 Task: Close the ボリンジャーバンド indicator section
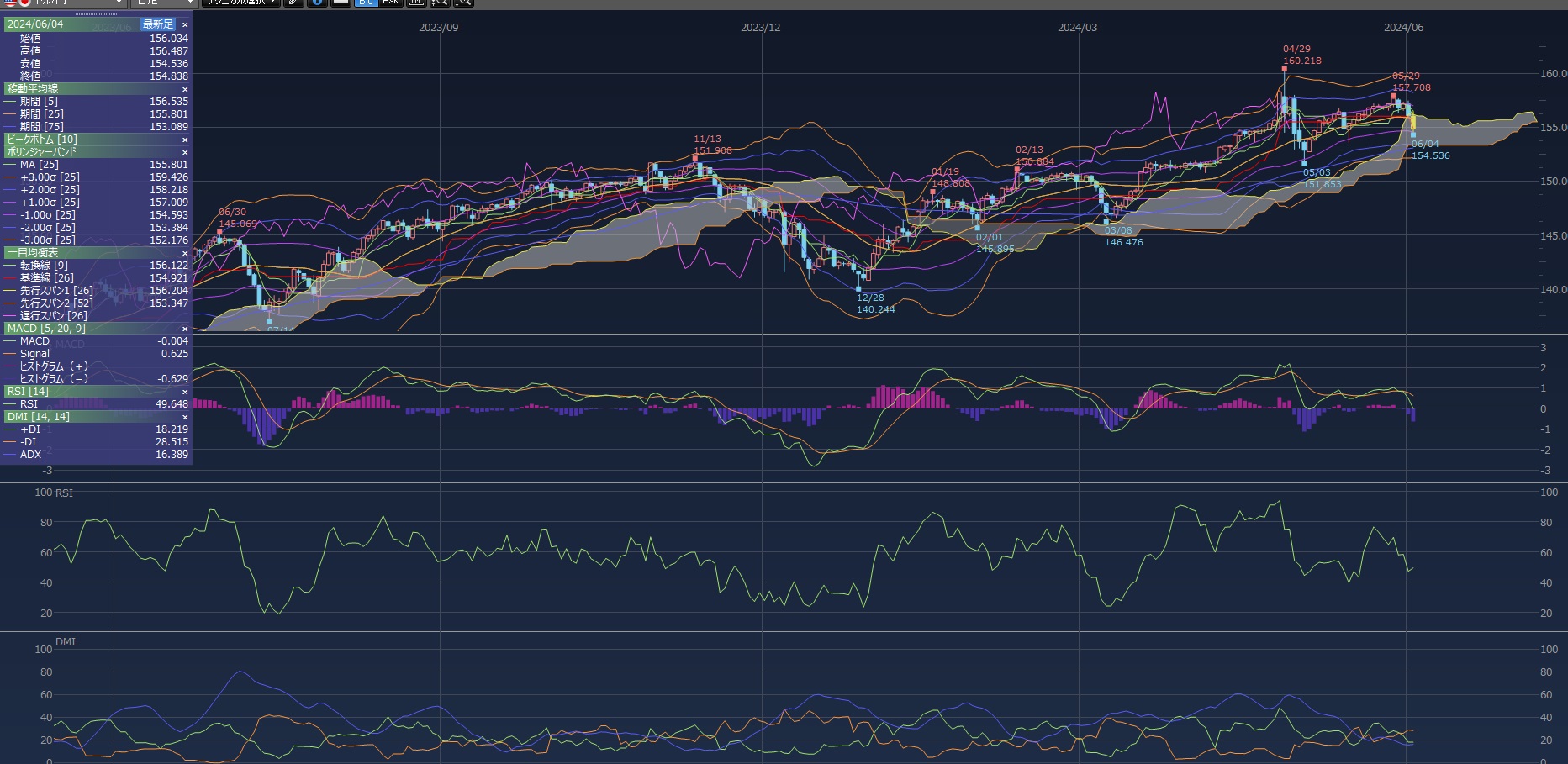pyautogui.click(x=185, y=152)
